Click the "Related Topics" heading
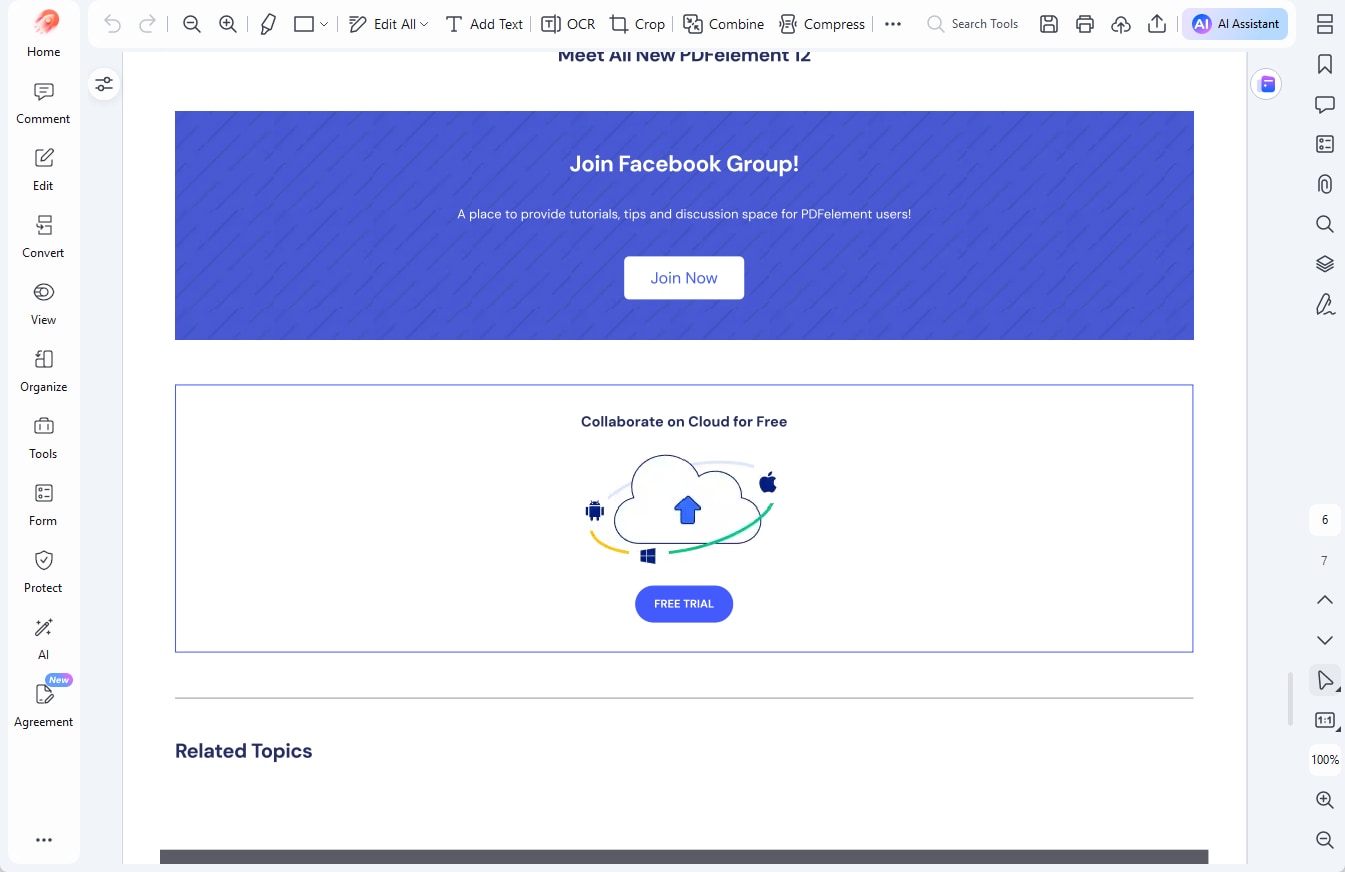This screenshot has width=1345, height=872. (x=244, y=751)
